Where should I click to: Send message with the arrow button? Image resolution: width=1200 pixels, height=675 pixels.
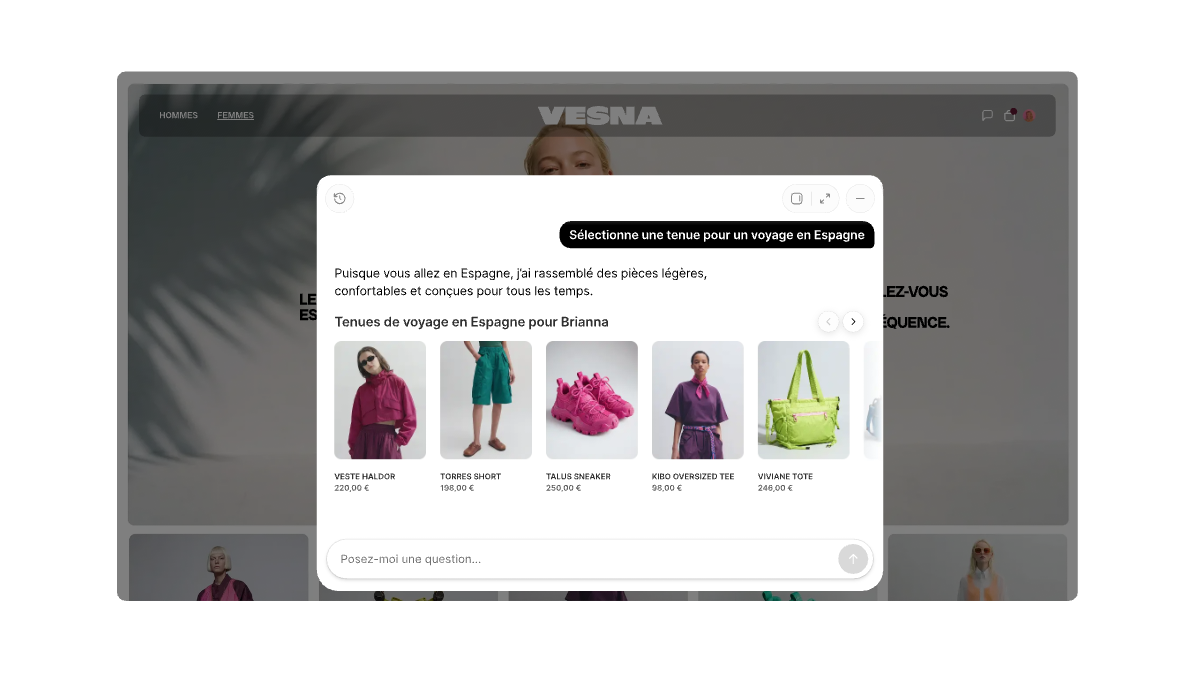[x=853, y=559]
